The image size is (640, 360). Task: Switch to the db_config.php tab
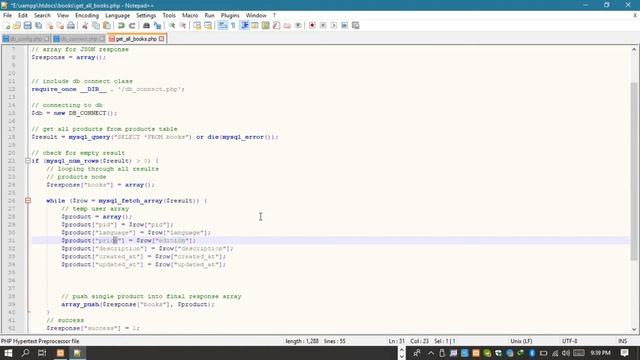(x=27, y=39)
